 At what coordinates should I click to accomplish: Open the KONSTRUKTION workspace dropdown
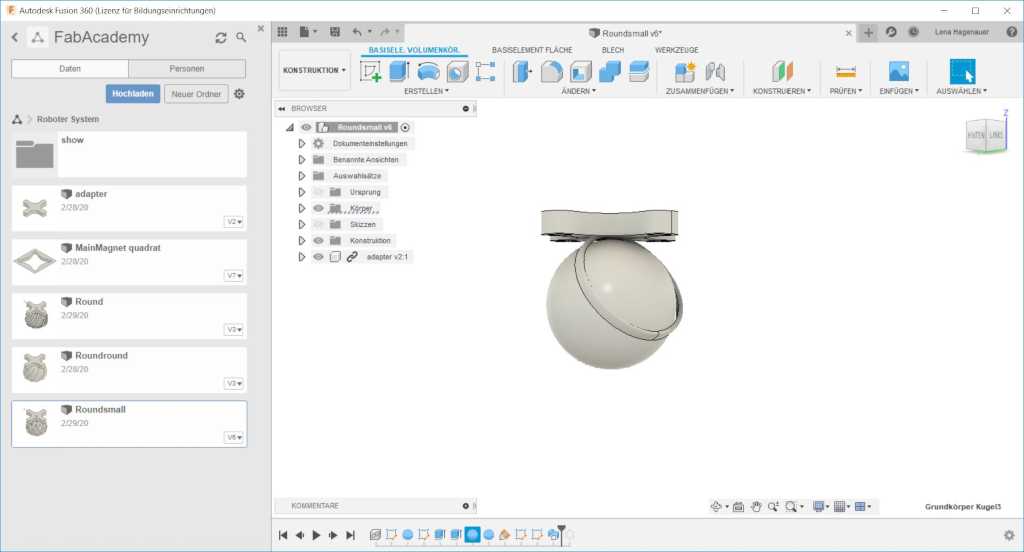coord(314,71)
